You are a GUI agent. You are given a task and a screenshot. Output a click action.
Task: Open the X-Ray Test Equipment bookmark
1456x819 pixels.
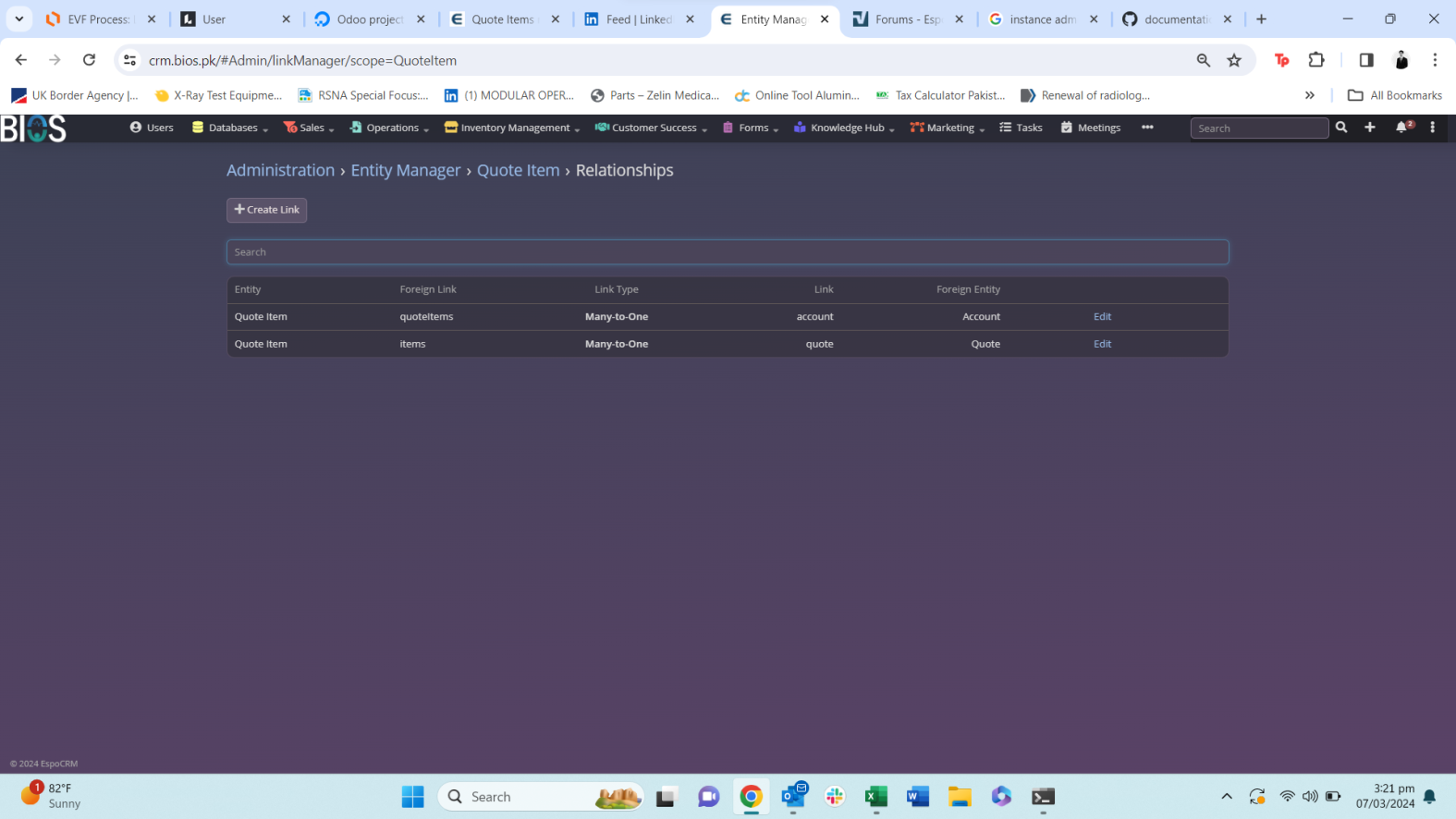[x=218, y=95]
